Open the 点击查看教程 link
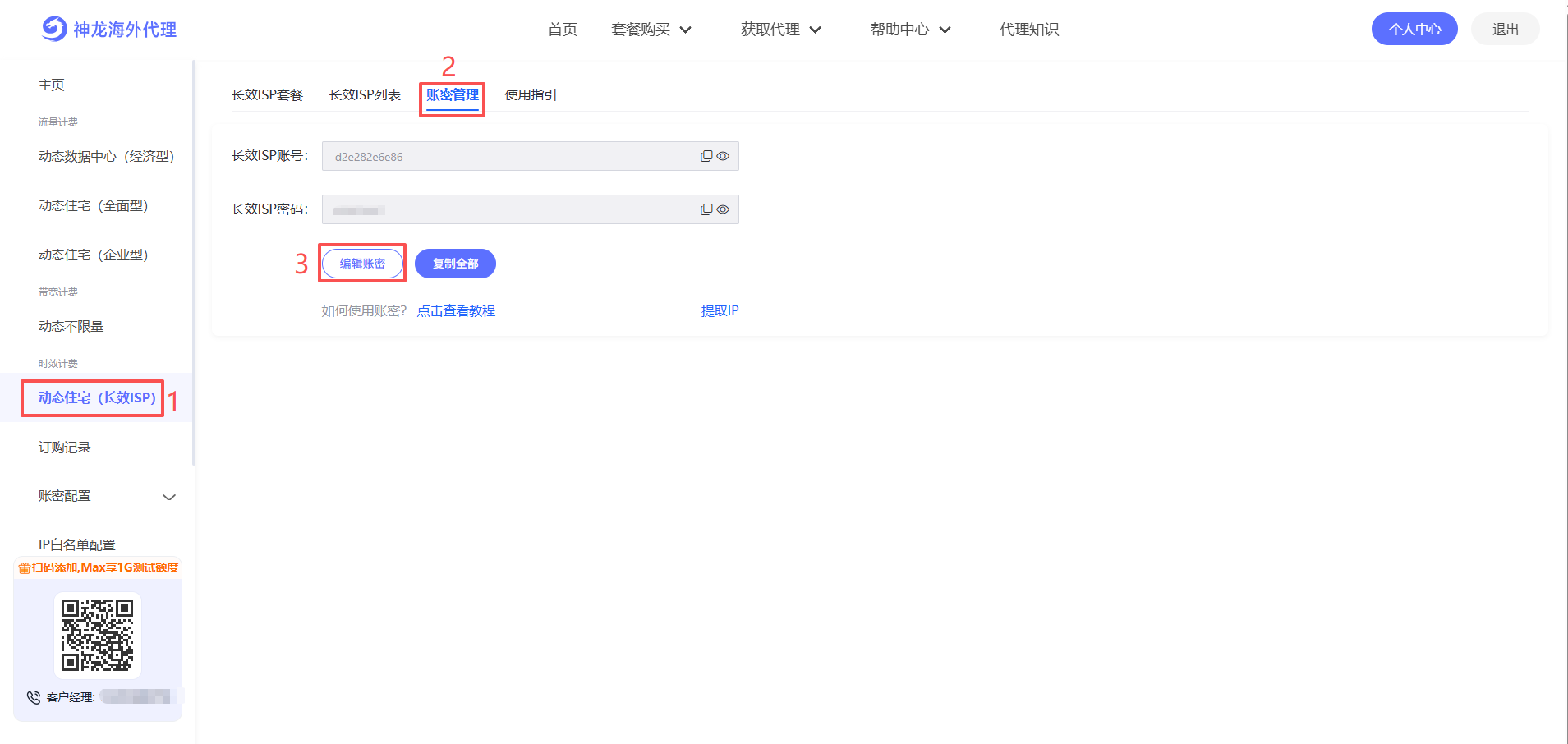1568x744 pixels. coord(456,311)
